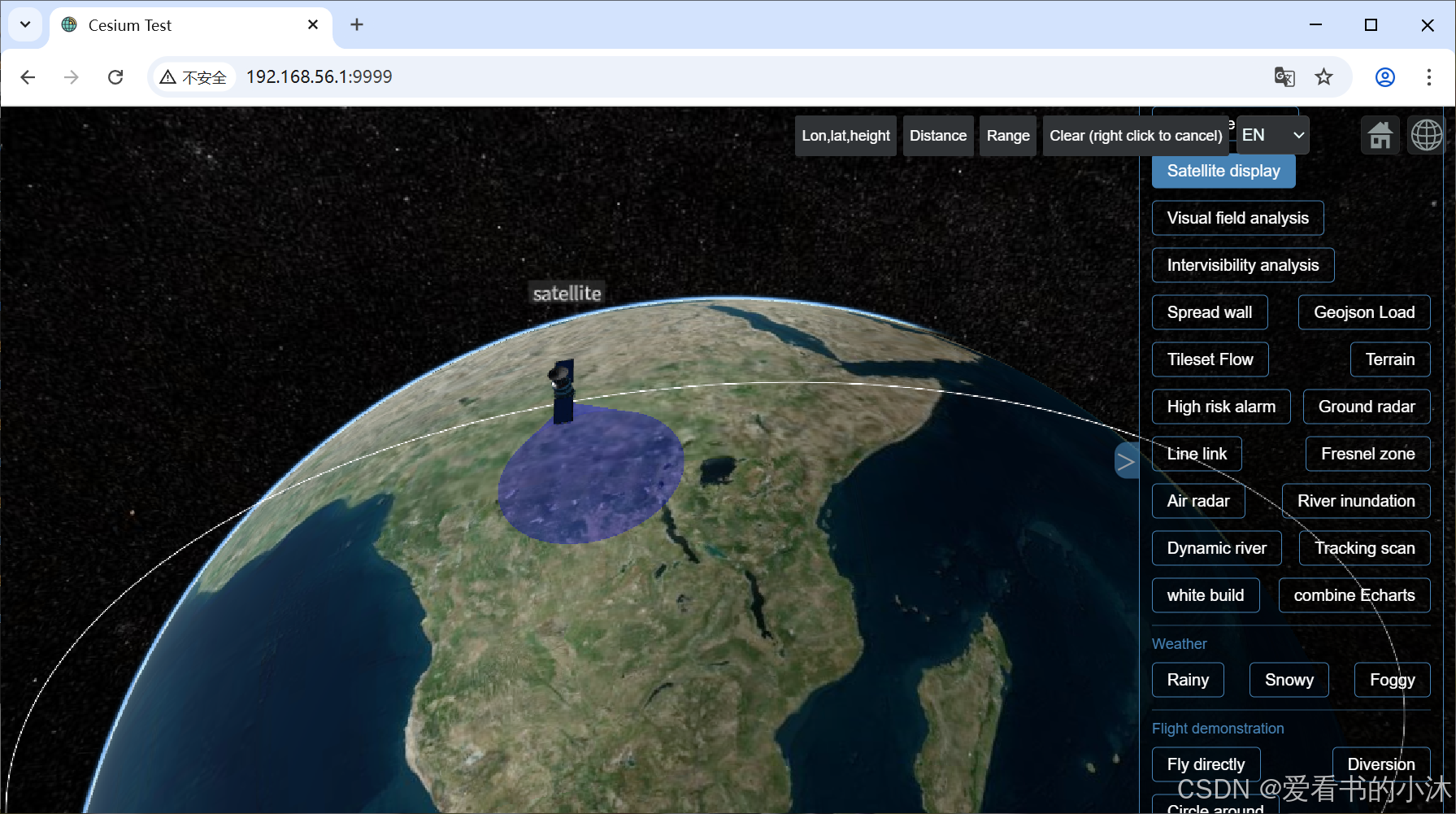Show the Ground radar effect
This screenshot has height=814, width=1456.
click(1367, 407)
